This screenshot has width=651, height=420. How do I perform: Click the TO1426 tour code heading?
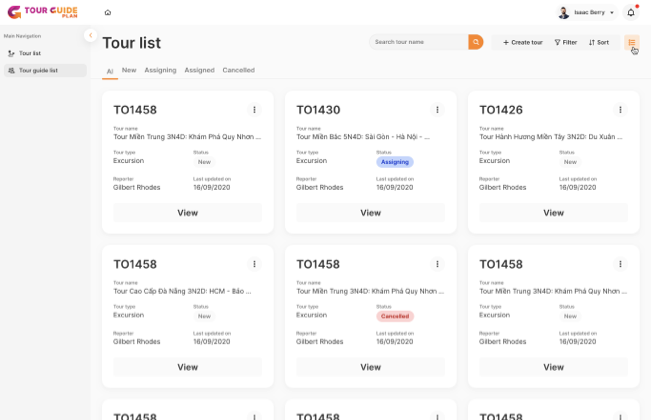501,110
